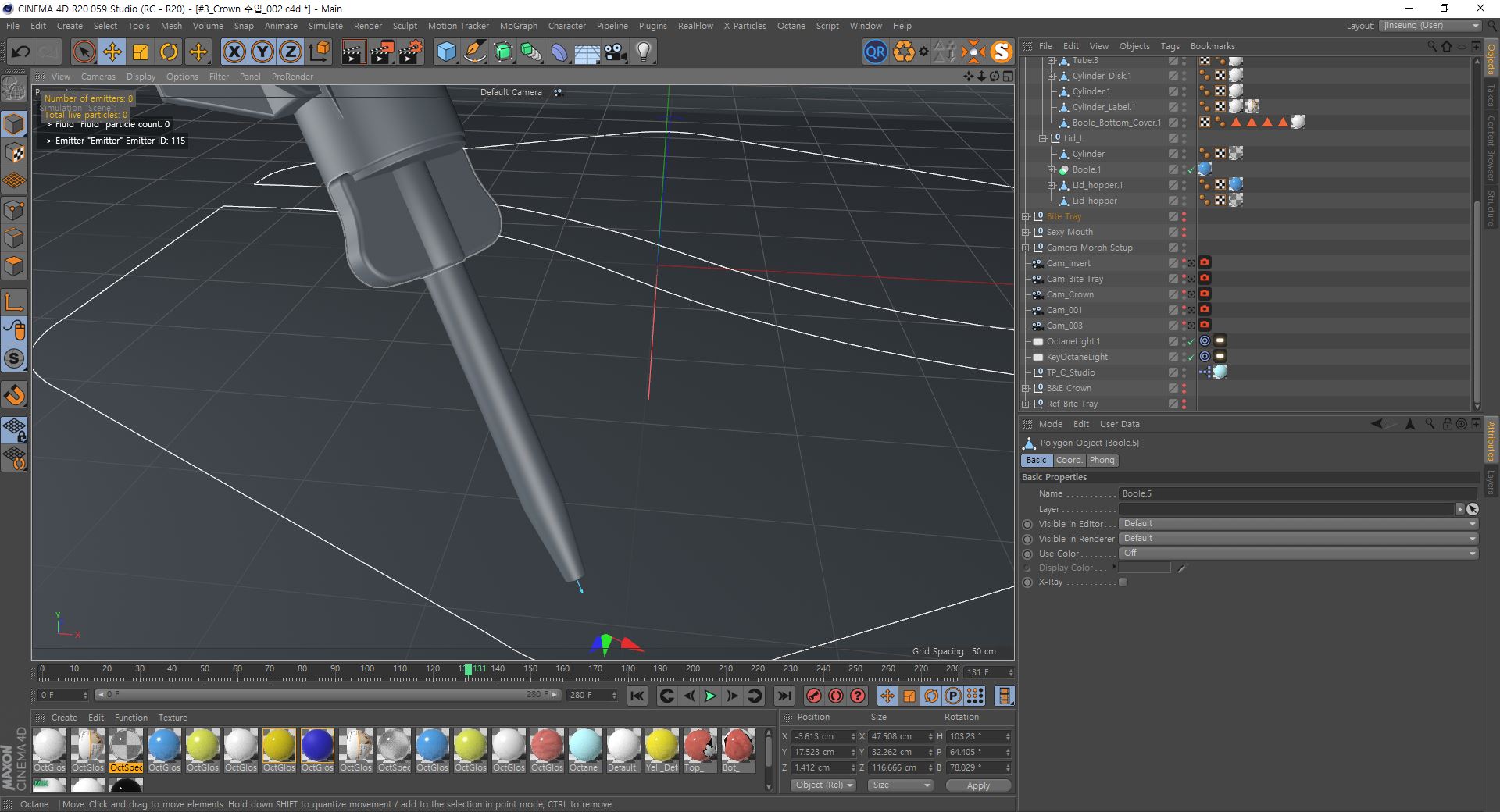Switch to the Phong tab
The height and width of the screenshot is (812, 1500).
click(1102, 460)
